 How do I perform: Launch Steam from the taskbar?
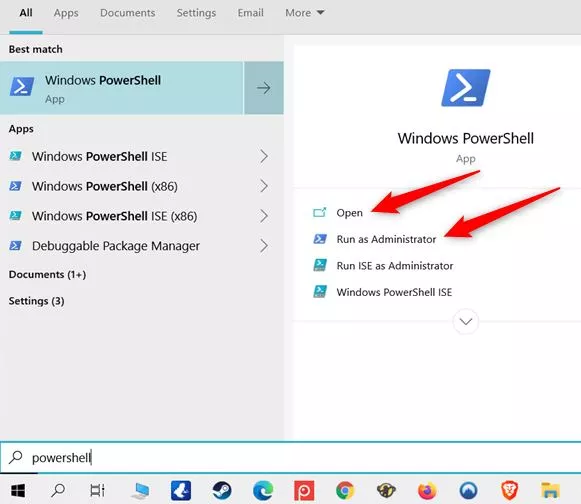(222, 491)
